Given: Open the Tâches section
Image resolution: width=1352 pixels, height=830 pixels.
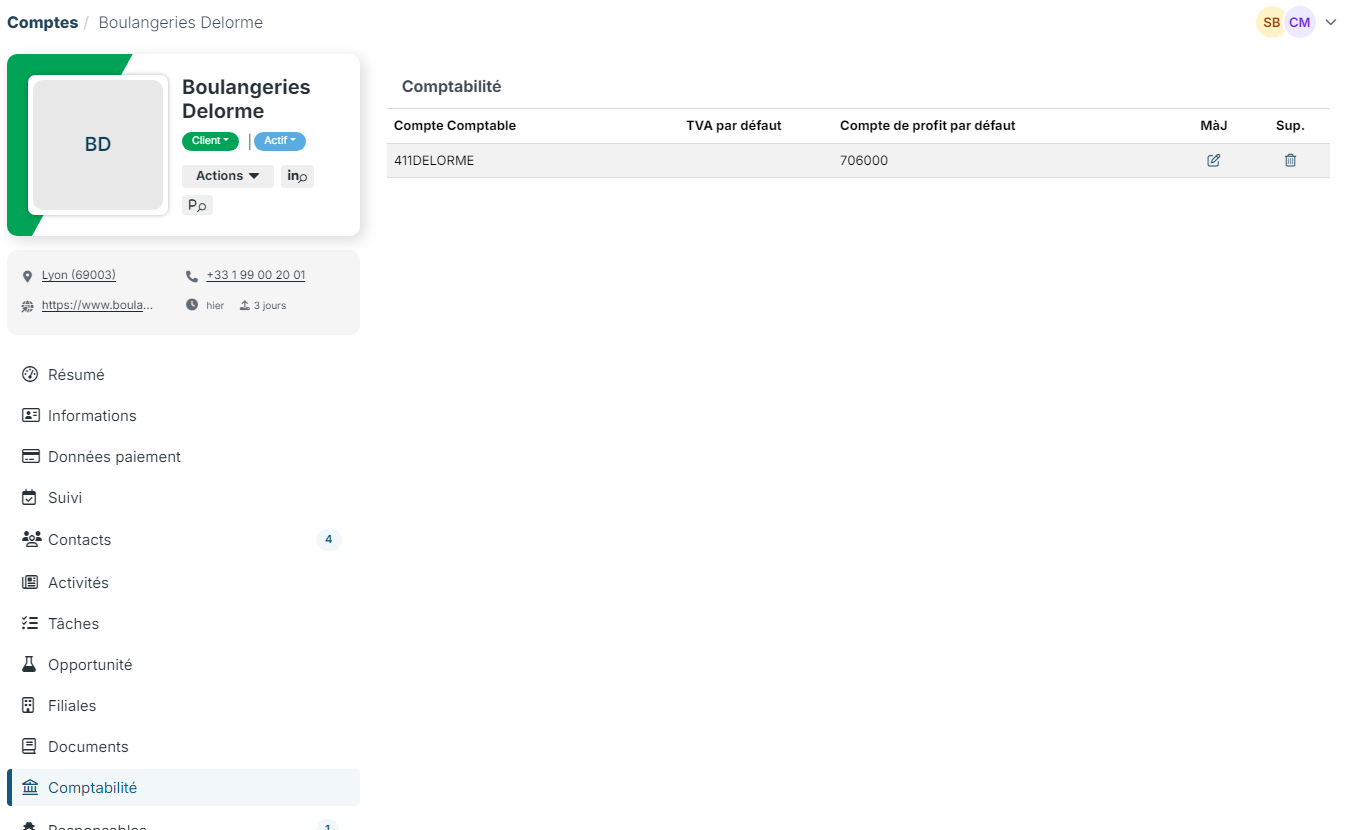Looking at the screenshot, I should (183, 624).
